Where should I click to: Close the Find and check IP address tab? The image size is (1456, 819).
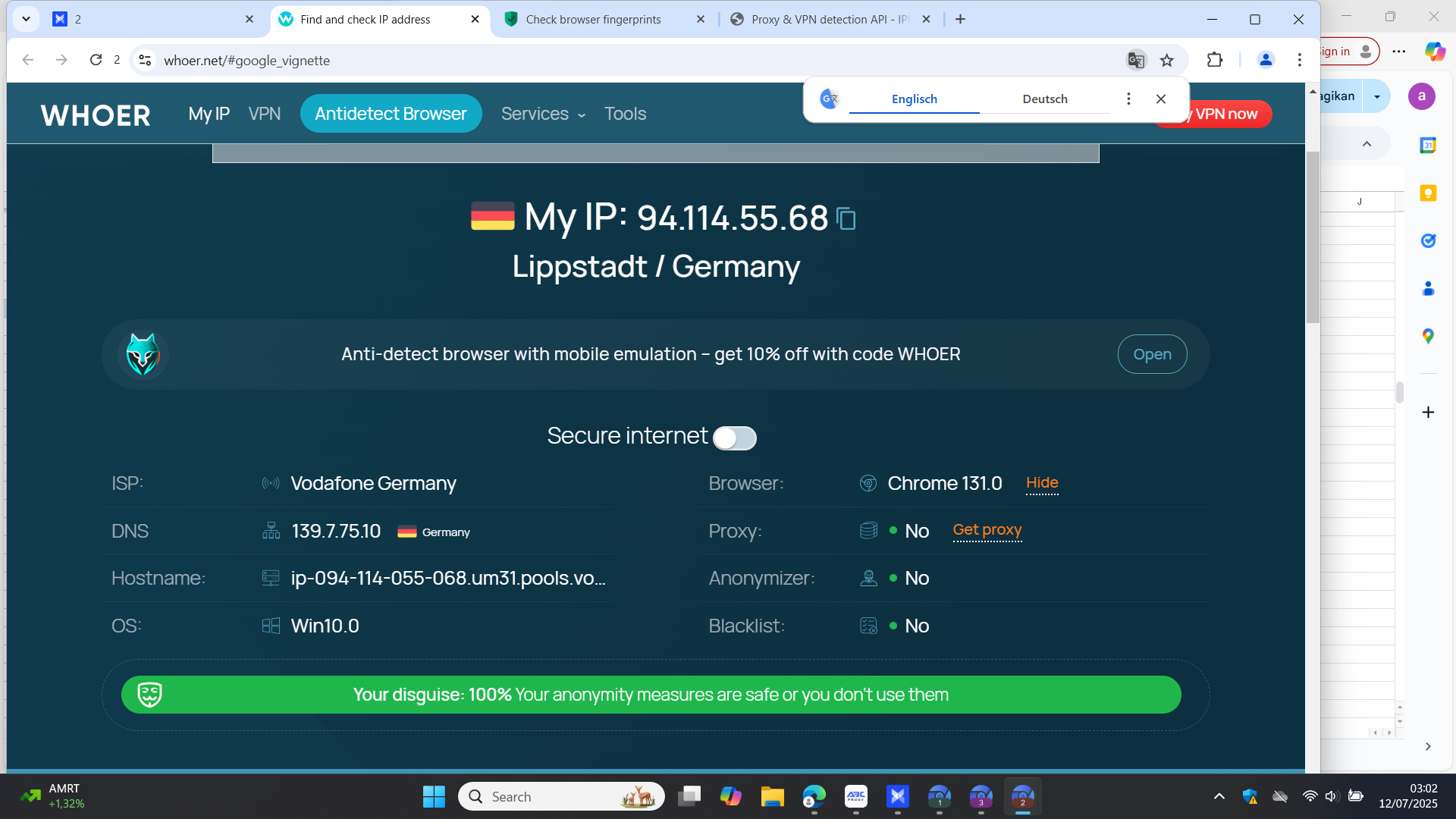(475, 19)
